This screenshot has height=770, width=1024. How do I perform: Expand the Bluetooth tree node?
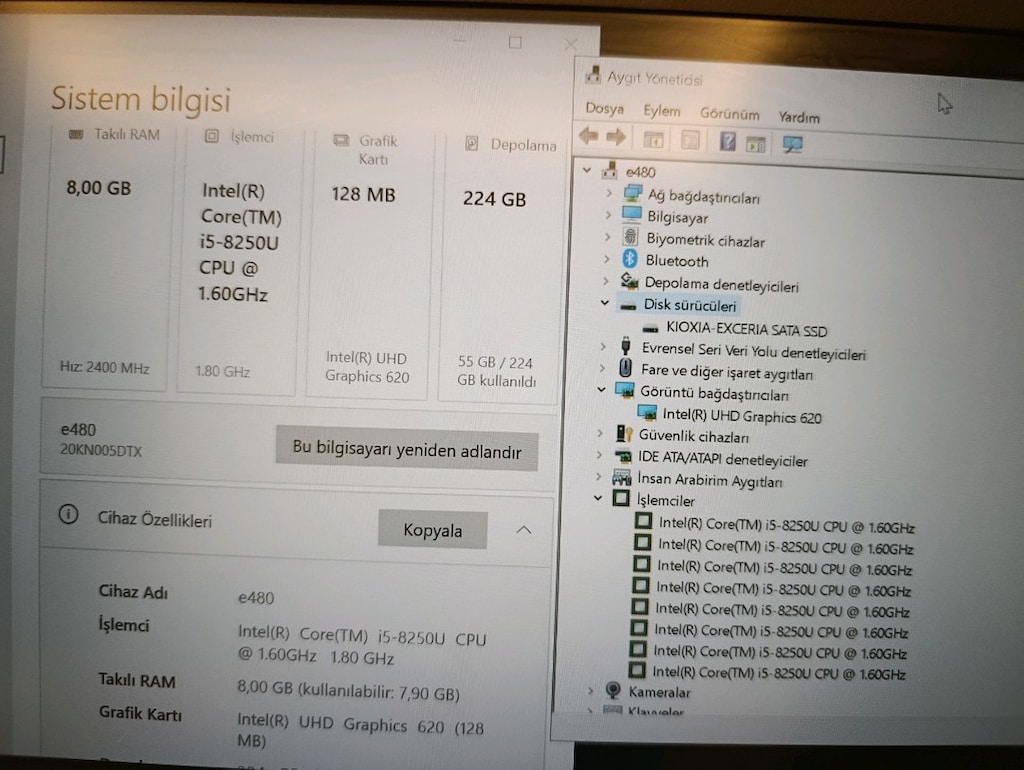pyautogui.click(x=606, y=259)
